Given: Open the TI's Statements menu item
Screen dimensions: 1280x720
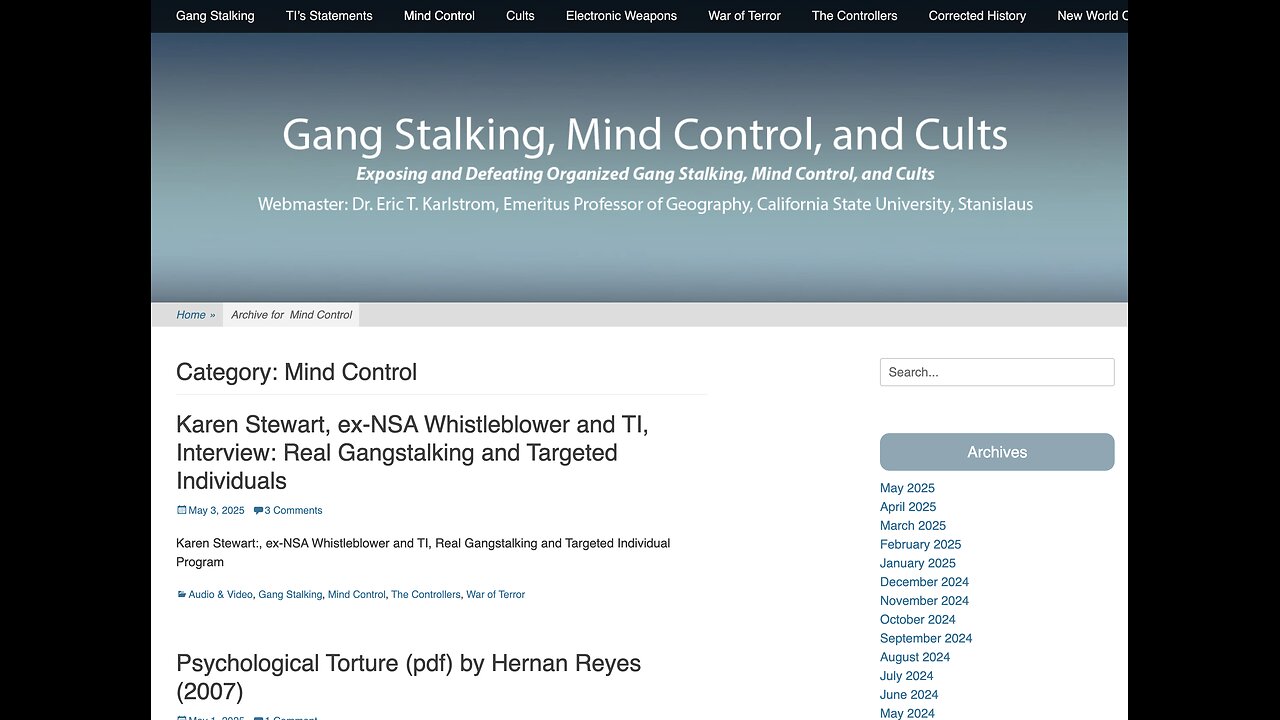Looking at the screenshot, I should click(329, 16).
